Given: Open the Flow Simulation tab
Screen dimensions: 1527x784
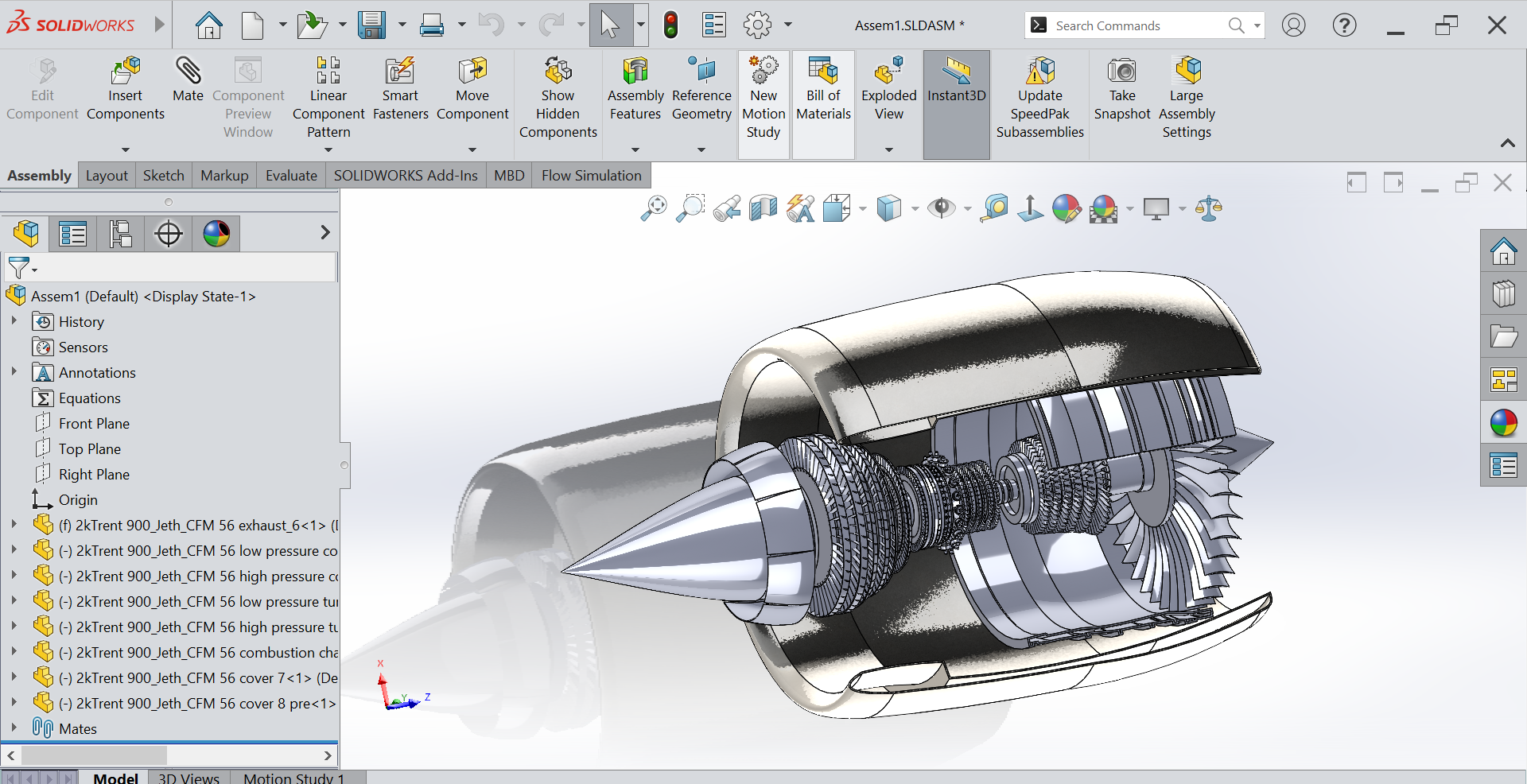Looking at the screenshot, I should [591, 176].
